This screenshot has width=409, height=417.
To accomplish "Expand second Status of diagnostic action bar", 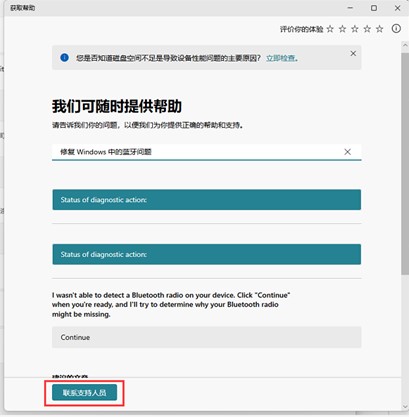I will [206, 254].
